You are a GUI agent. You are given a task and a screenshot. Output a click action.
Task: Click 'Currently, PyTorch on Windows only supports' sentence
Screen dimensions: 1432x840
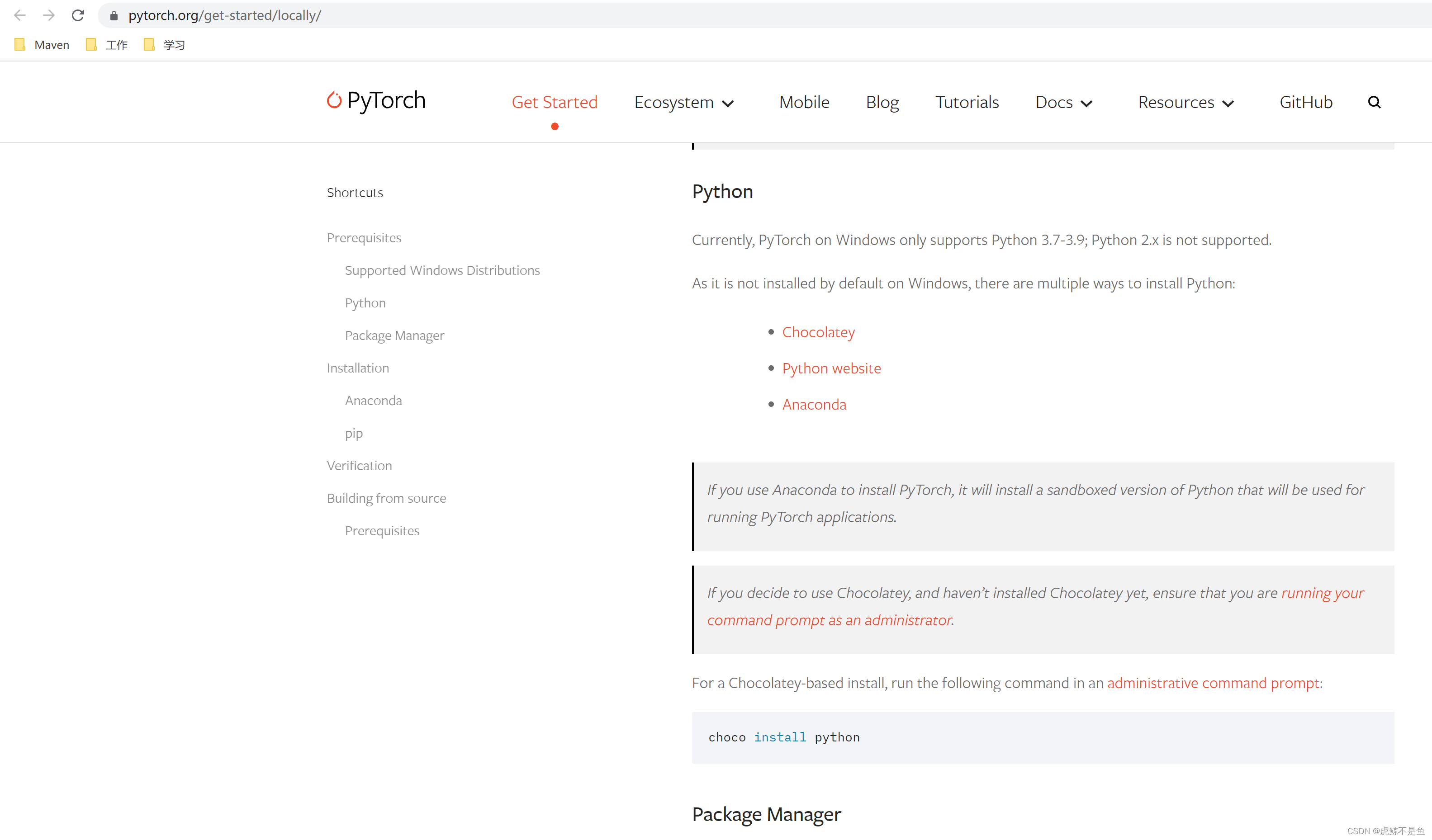[982, 240]
